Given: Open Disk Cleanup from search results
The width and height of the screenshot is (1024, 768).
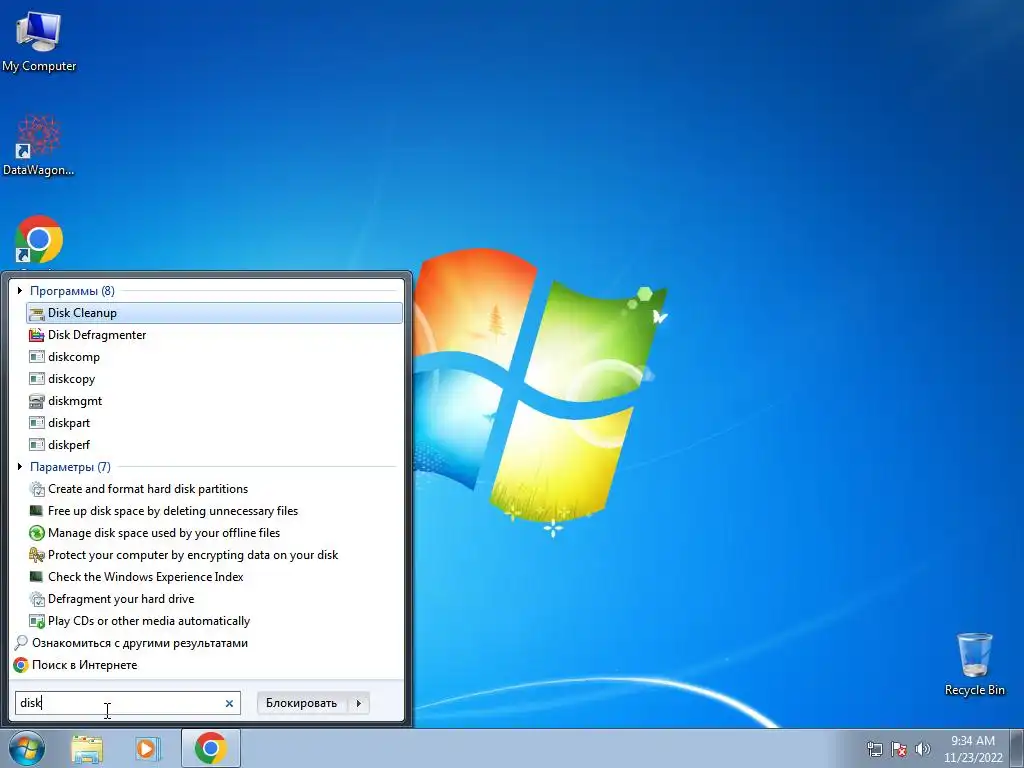Looking at the screenshot, I should click(214, 313).
